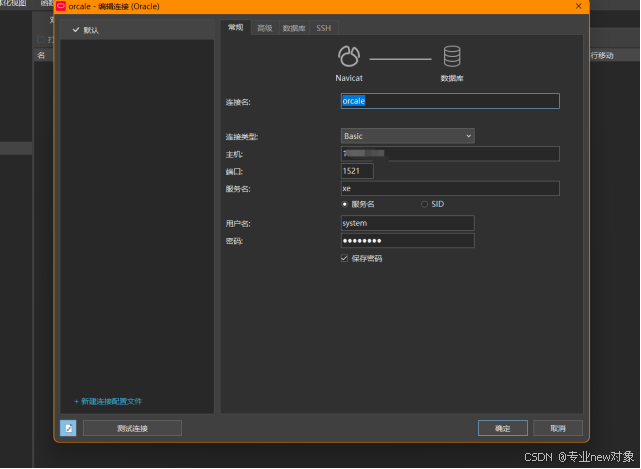This screenshot has height=469, width=641.
Task: Click the 服务名 field containing xe
Action: pos(450,188)
